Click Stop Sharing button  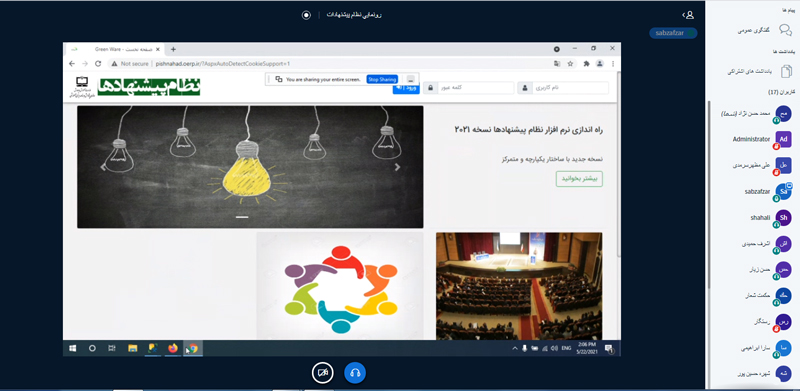coord(382,80)
